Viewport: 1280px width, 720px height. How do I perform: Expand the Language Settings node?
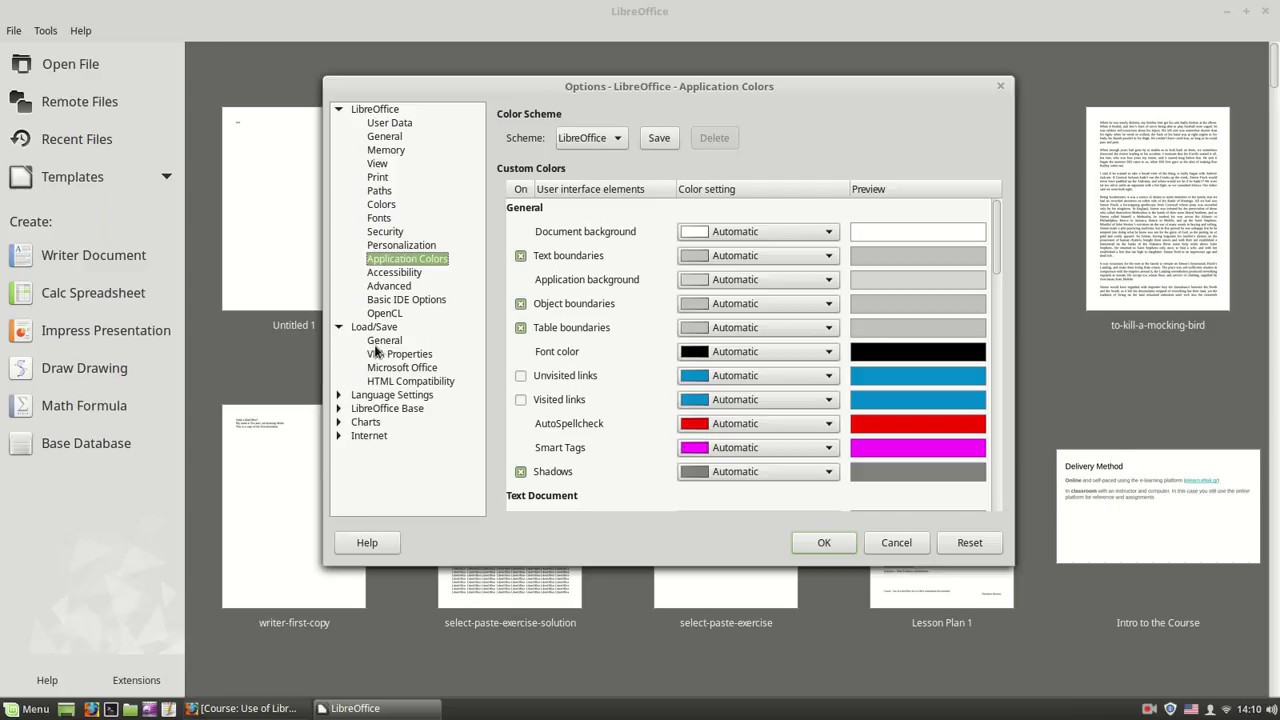(339, 395)
